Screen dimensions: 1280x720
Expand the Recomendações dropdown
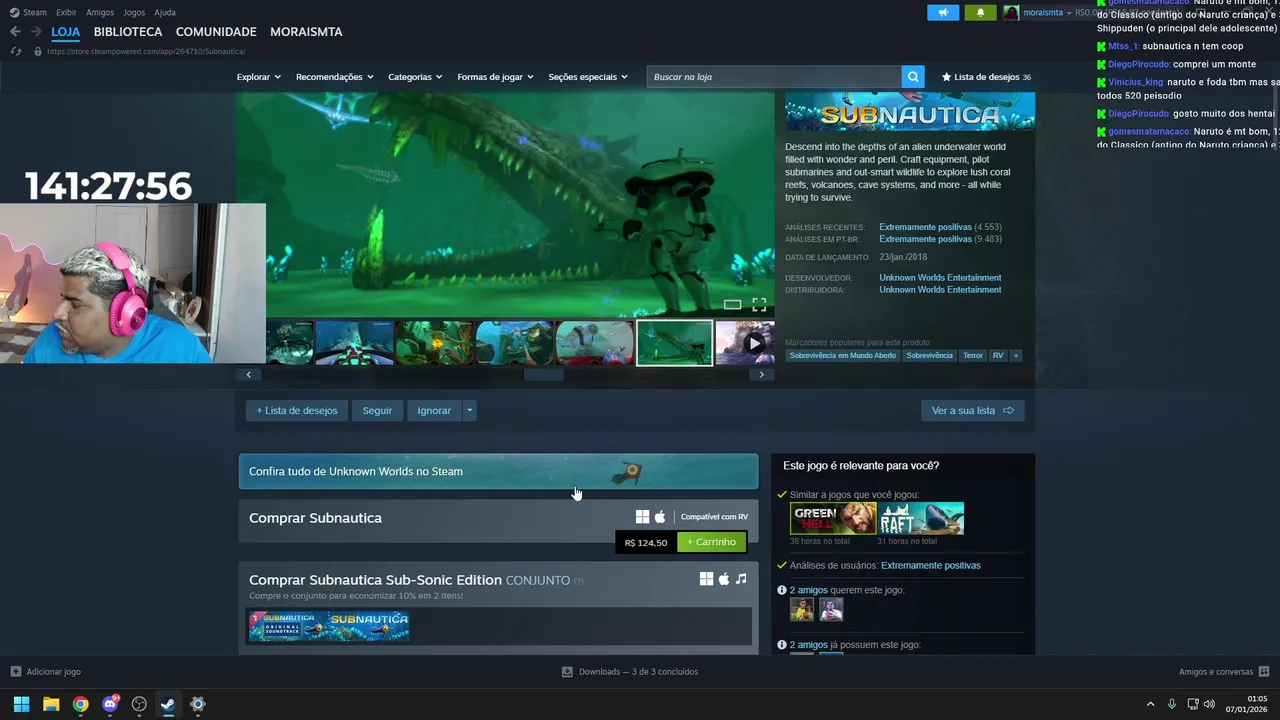[x=334, y=77]
